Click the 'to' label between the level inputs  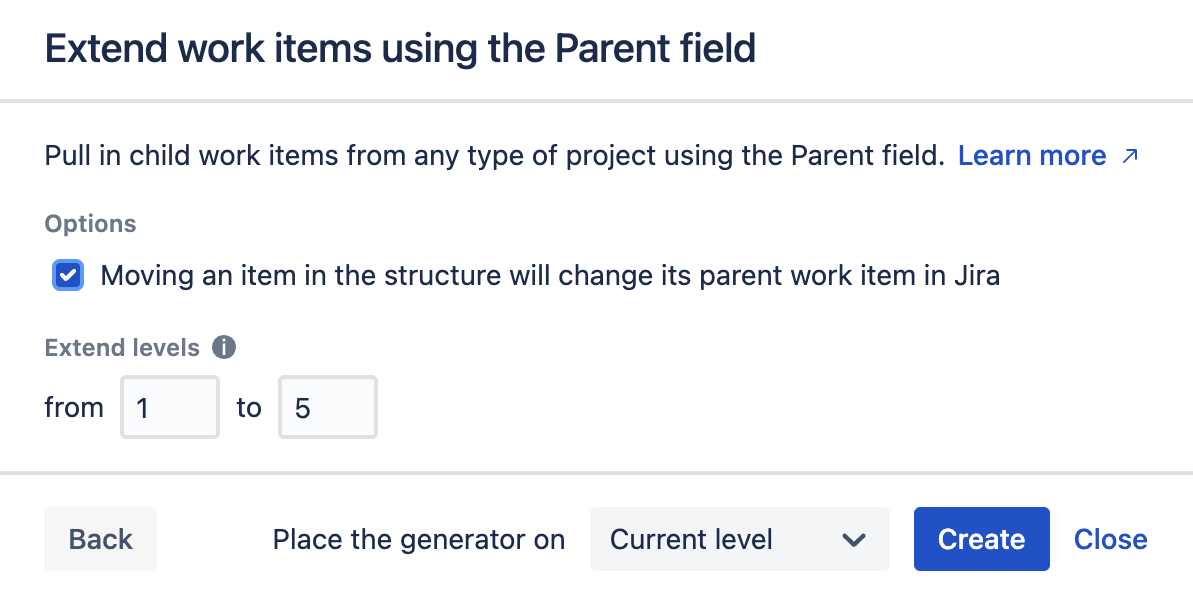(248, 408)
